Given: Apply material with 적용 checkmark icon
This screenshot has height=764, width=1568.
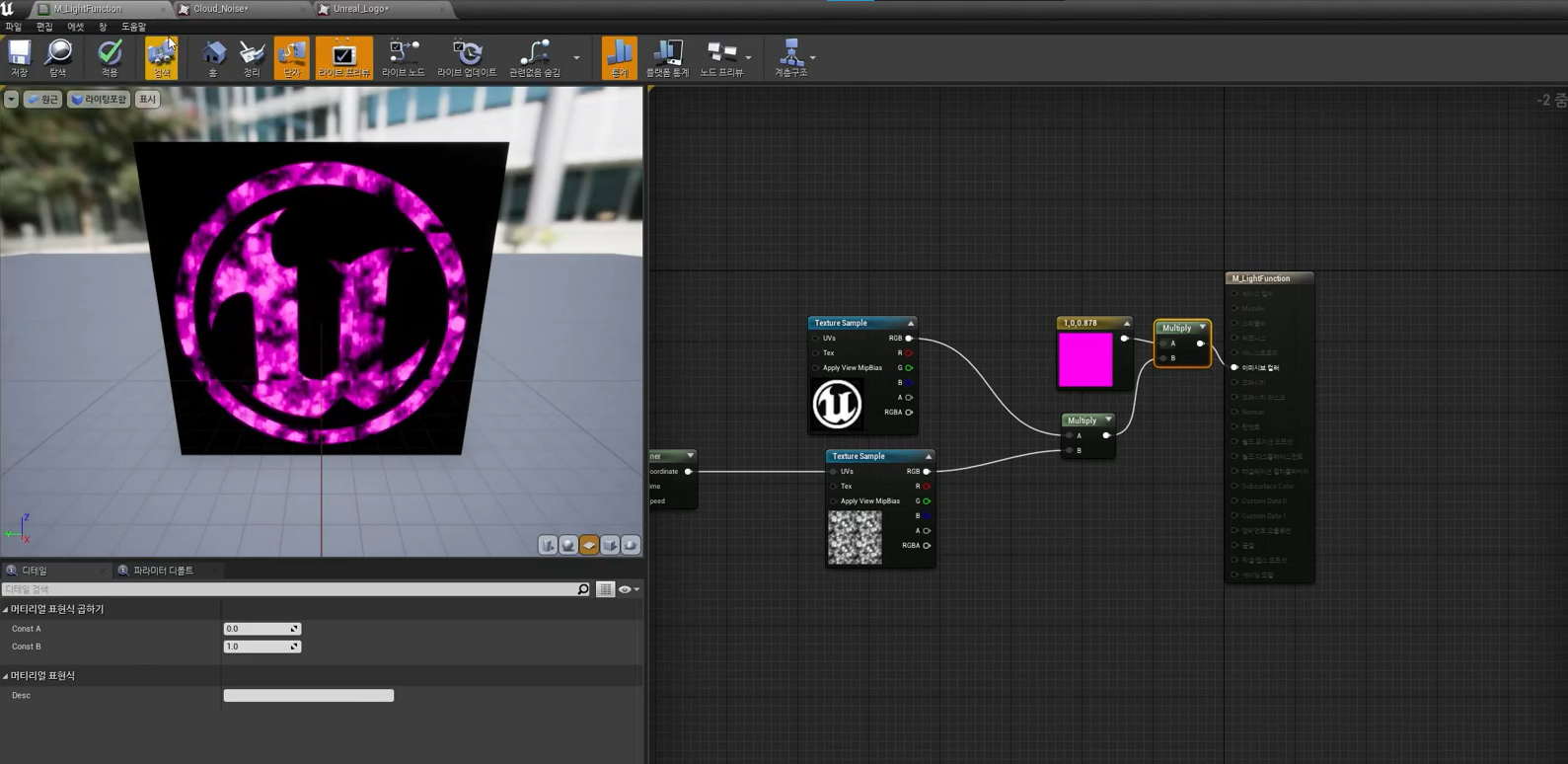Looking at the screenshot, I should [x=110, y=57].
